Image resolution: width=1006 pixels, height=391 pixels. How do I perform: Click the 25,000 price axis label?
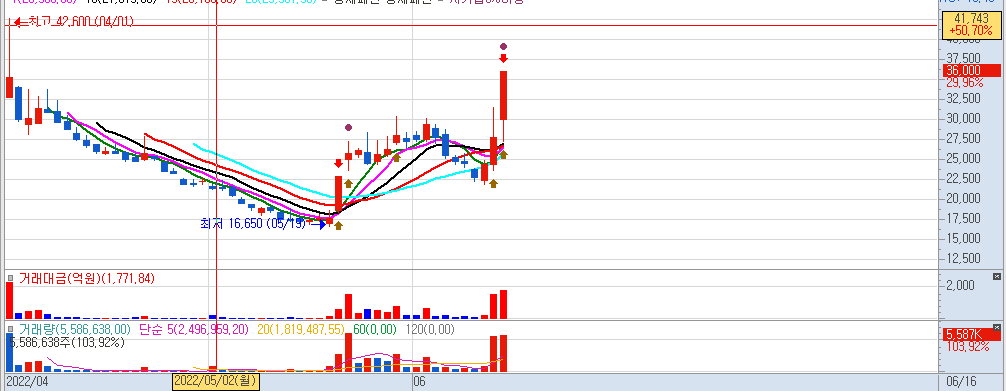pyautogui.click(x=963, y=159)
